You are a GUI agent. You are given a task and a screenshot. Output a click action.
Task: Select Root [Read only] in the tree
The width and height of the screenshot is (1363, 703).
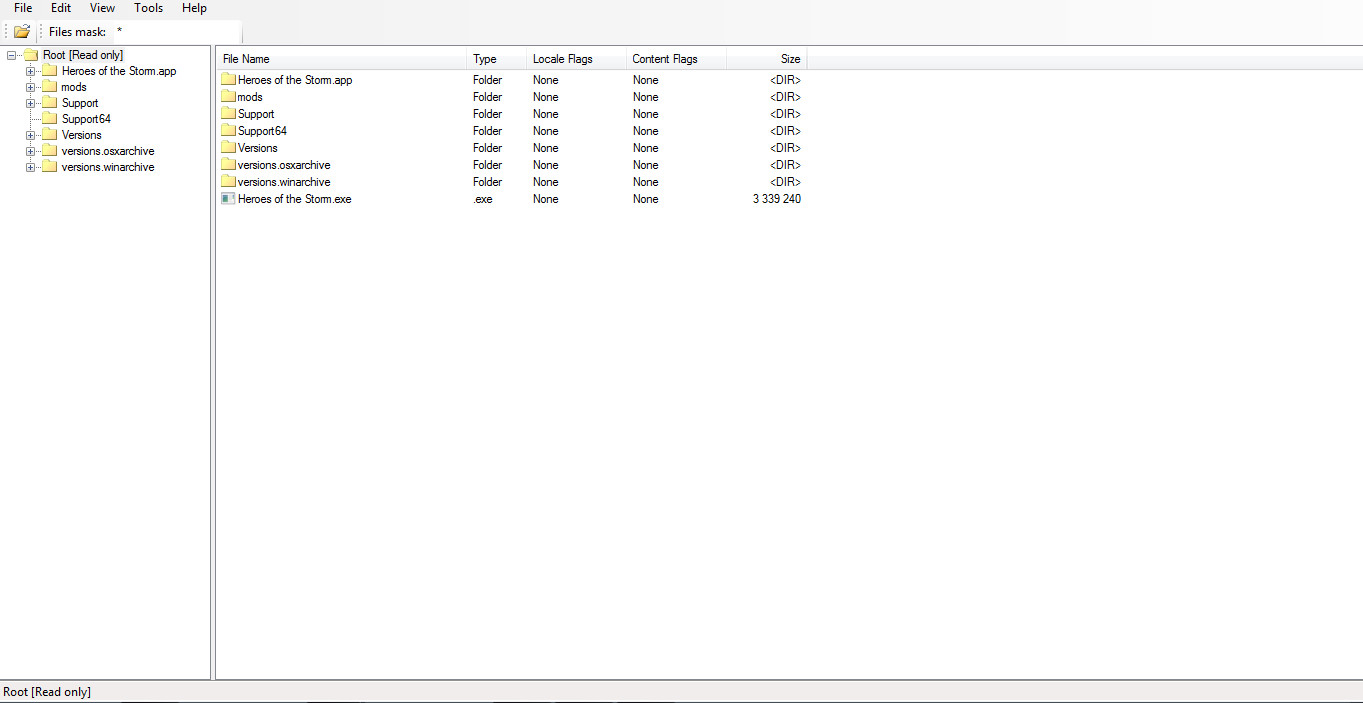(83, 55)
